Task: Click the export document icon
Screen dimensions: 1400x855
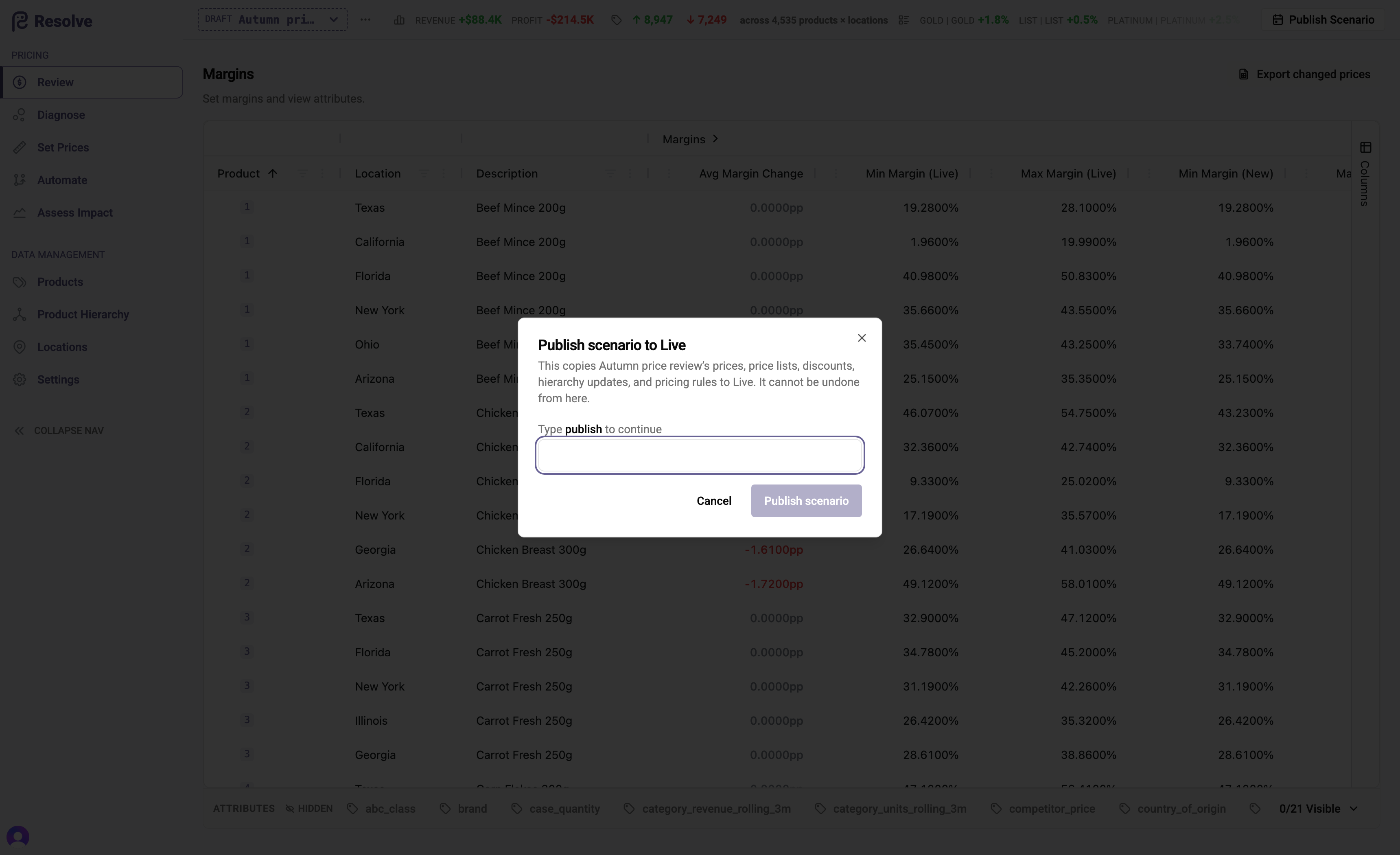Action: pyautogui.click(x=1244, y=75)
